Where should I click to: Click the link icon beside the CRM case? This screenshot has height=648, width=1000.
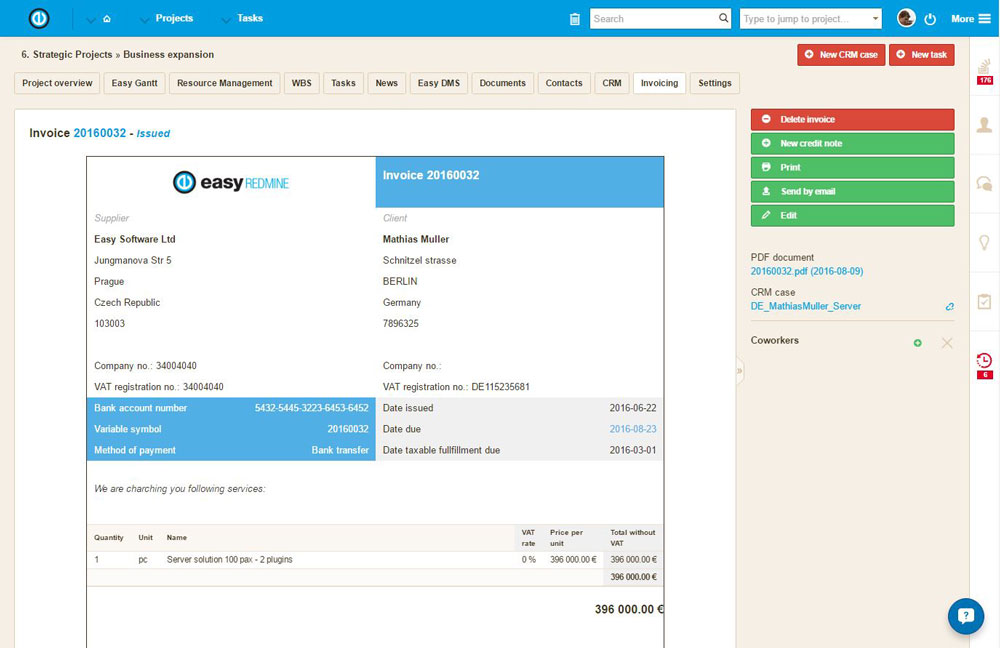coord(950,307)
